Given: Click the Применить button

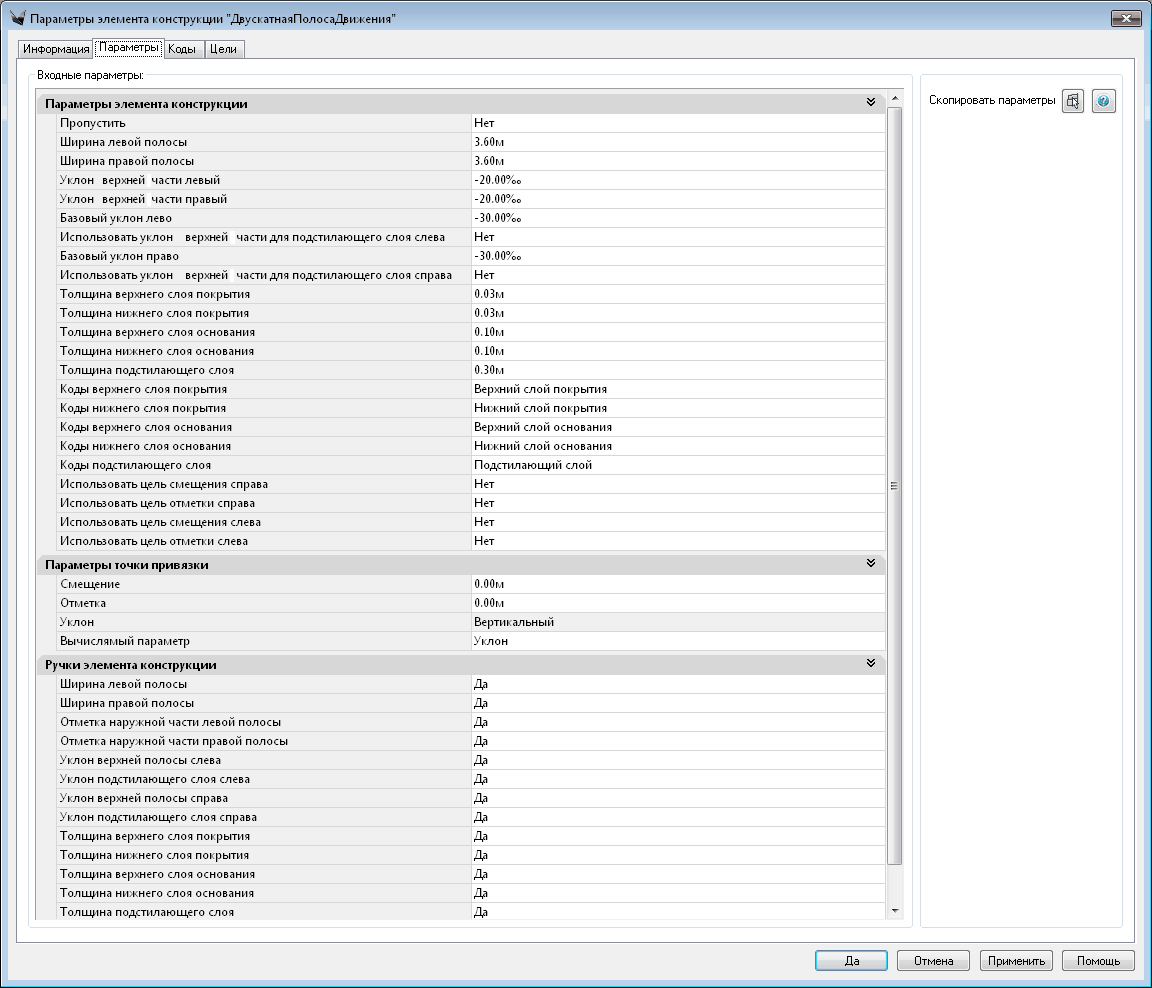Looking at the screenshot, I should click(x=1016, y=961).
